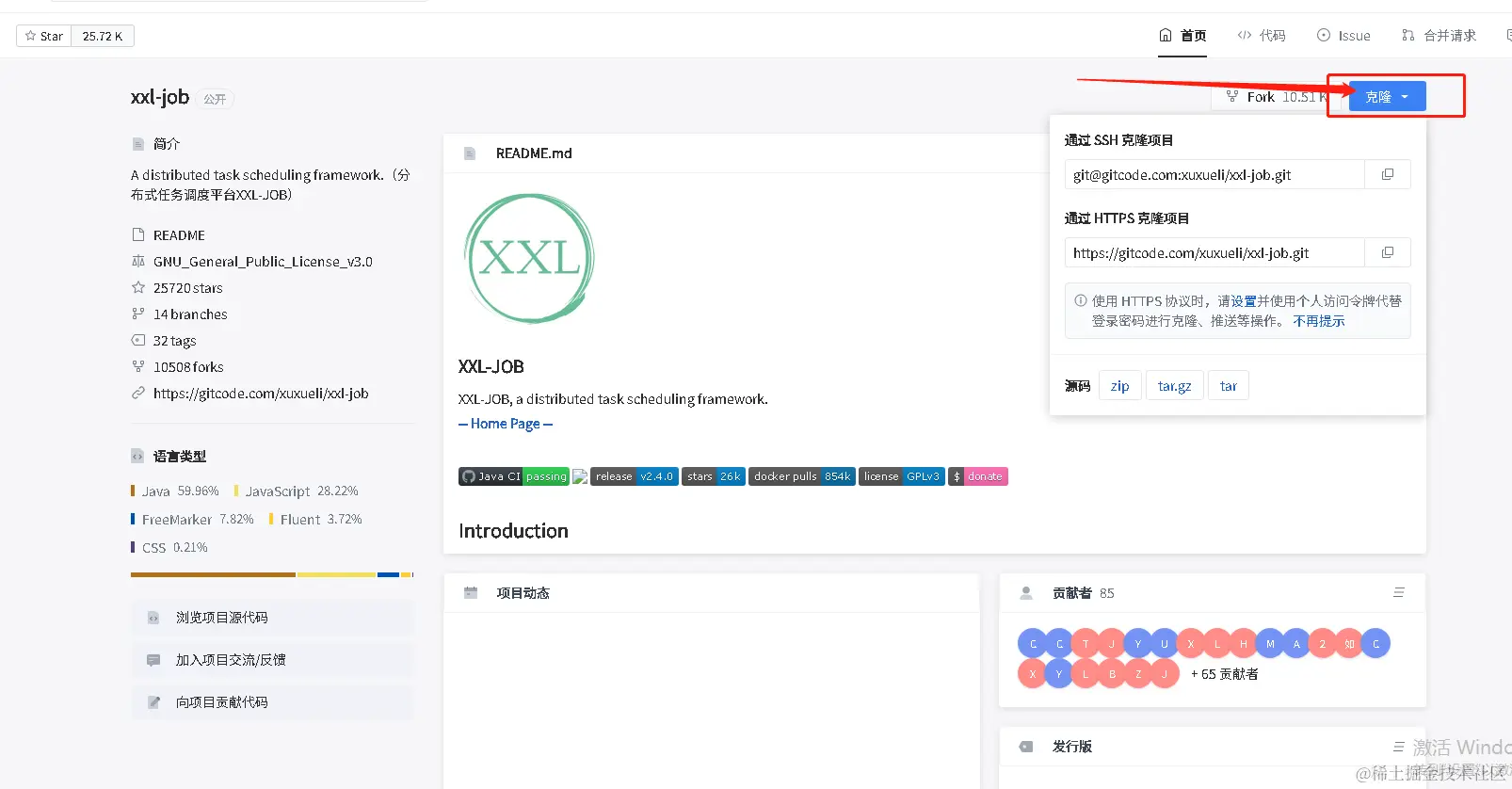
Task: Click the tag icon beside 32 tags
Action: 138,340
